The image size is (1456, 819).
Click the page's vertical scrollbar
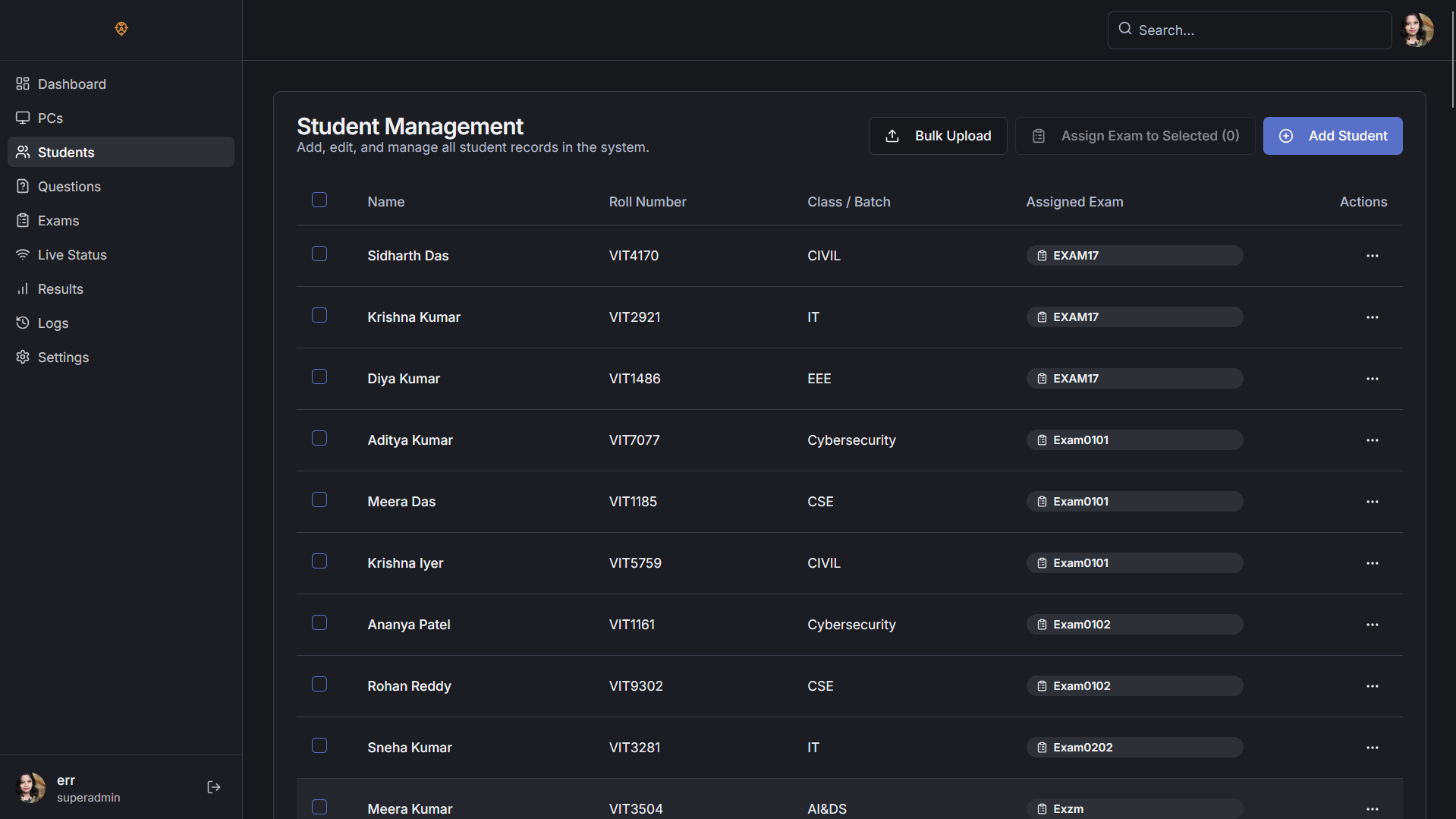pyautogui.click(x=1452, y=61)
